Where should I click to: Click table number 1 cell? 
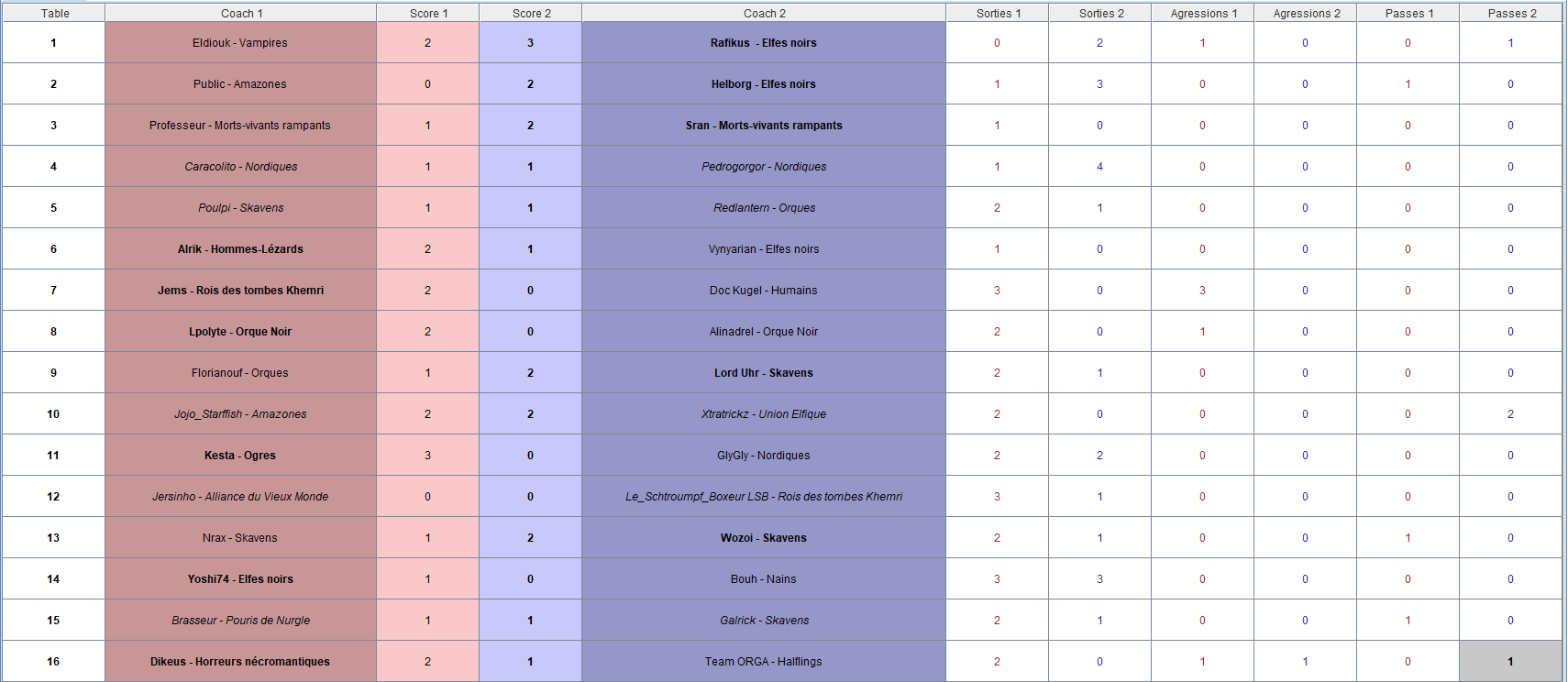(x=53, y=43)
